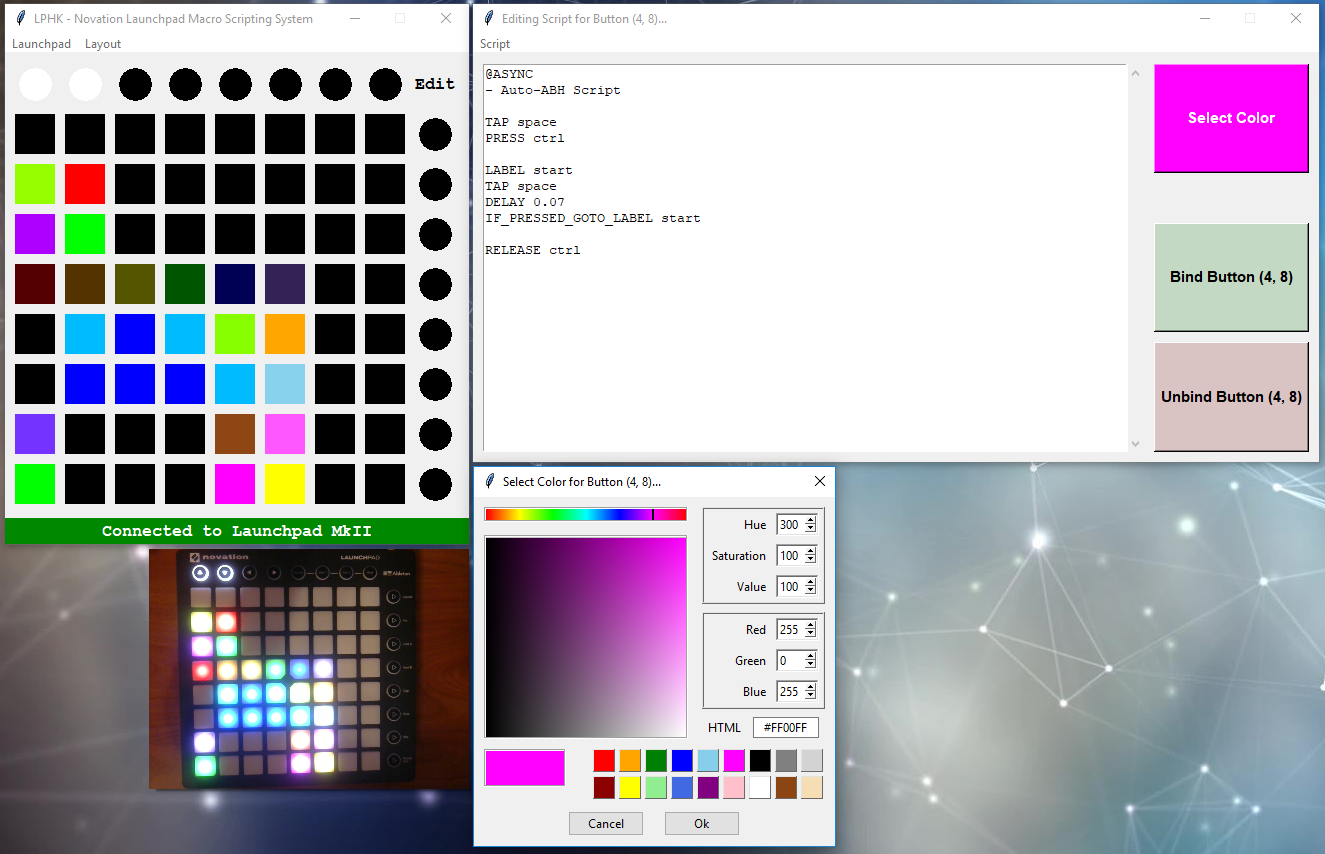Select the dark red pad in the fourth row

point(35,284)
